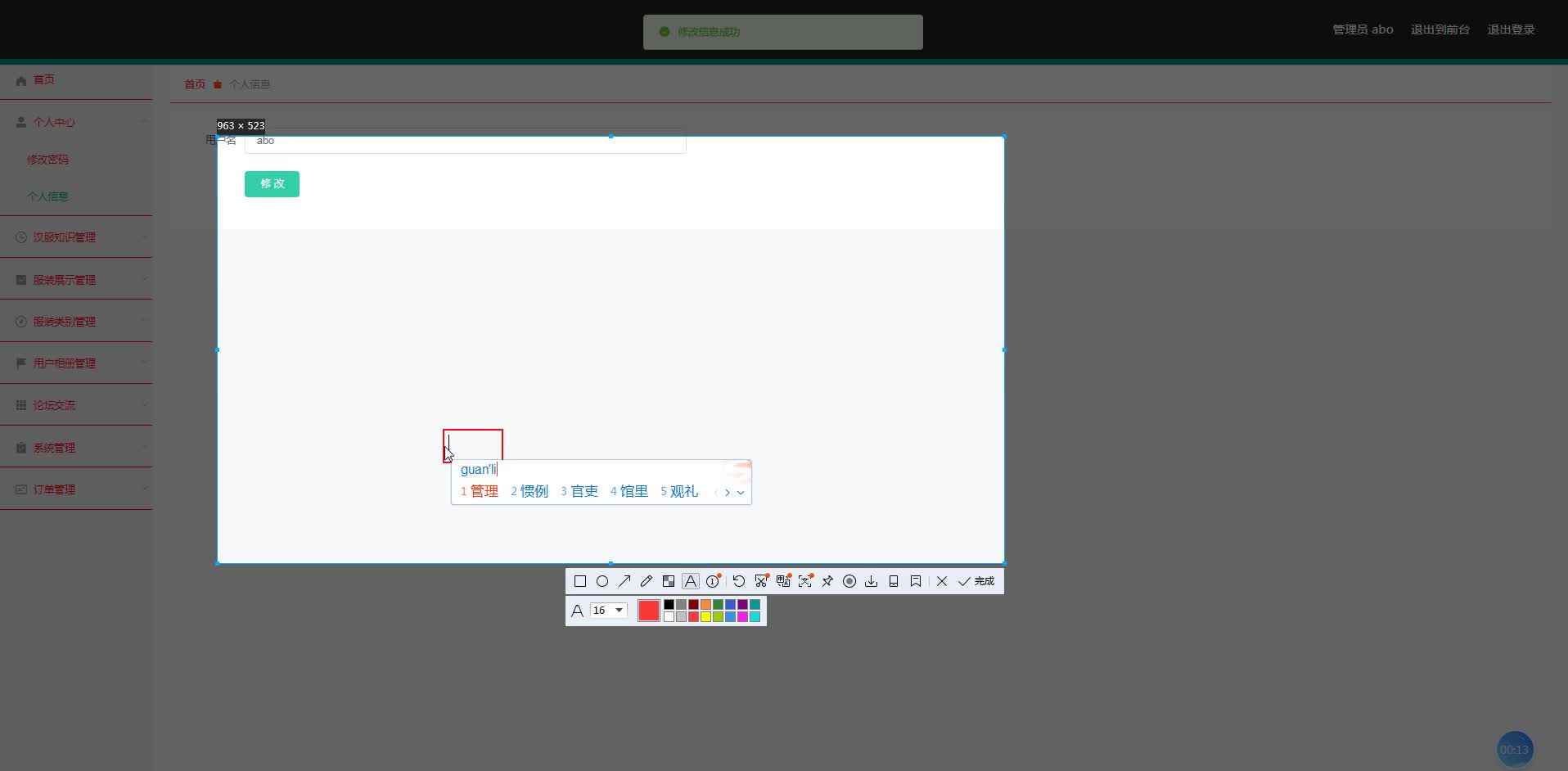Click the current red color preview
Image resolution: width=1568 pixels, height=771 pixels.
click(x=649, y=611)
